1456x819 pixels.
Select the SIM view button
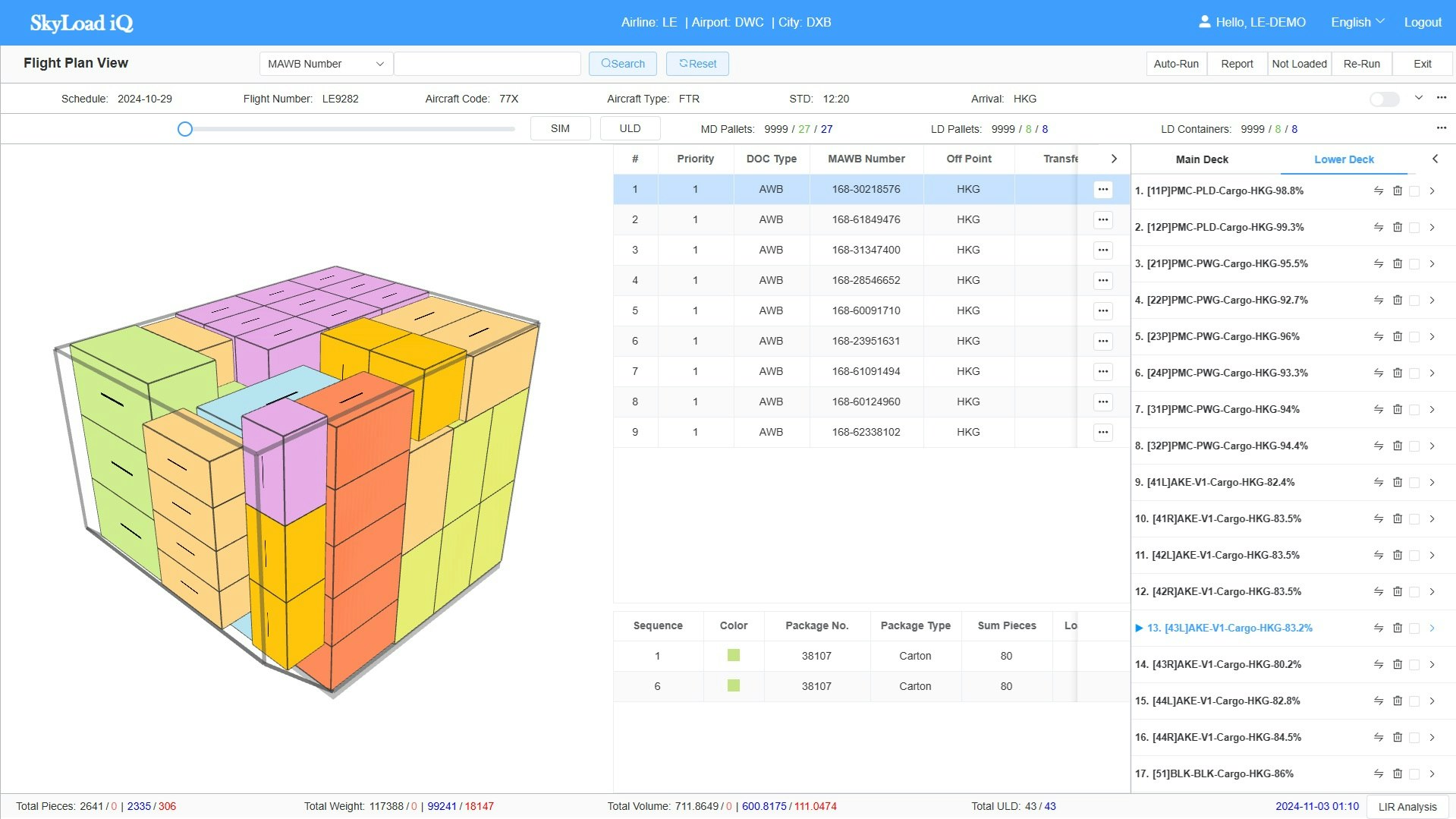click(x=560, y=128)
